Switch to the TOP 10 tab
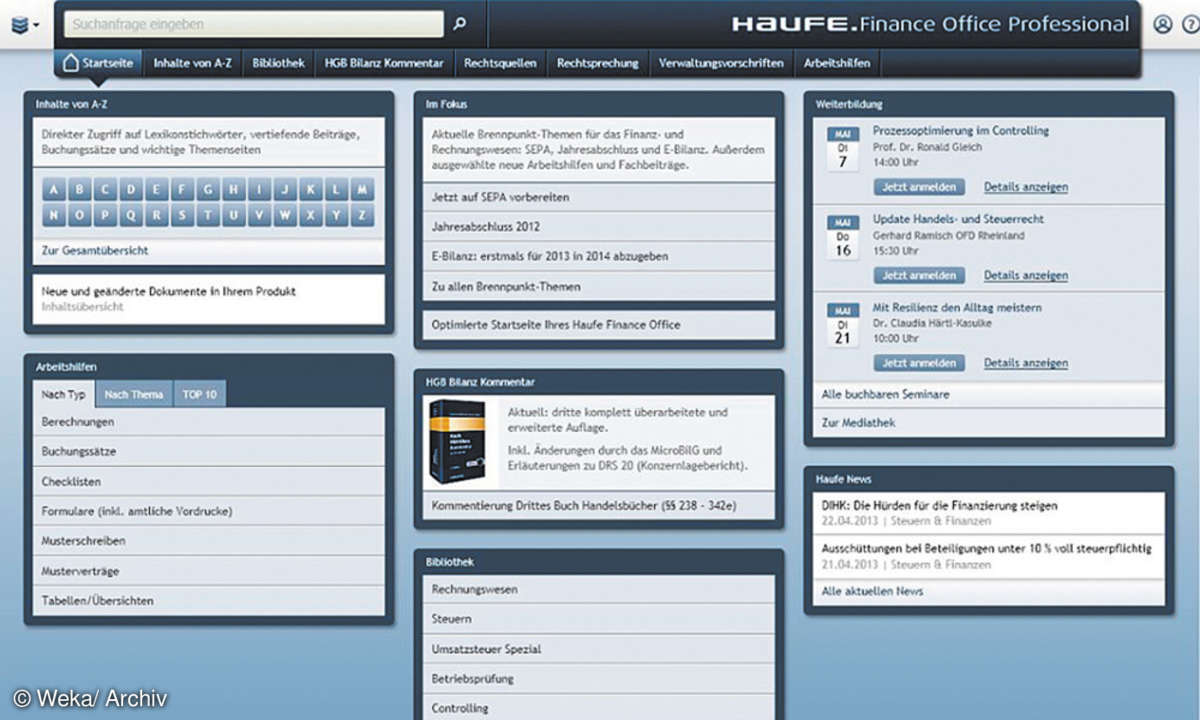1200x720 pixels. tap(199, 394)
